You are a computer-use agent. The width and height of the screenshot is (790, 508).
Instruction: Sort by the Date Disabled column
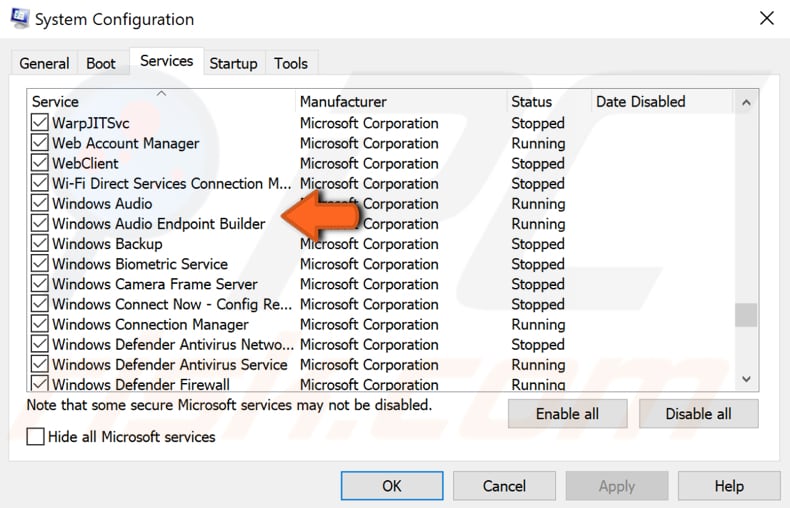pos(662,101)
